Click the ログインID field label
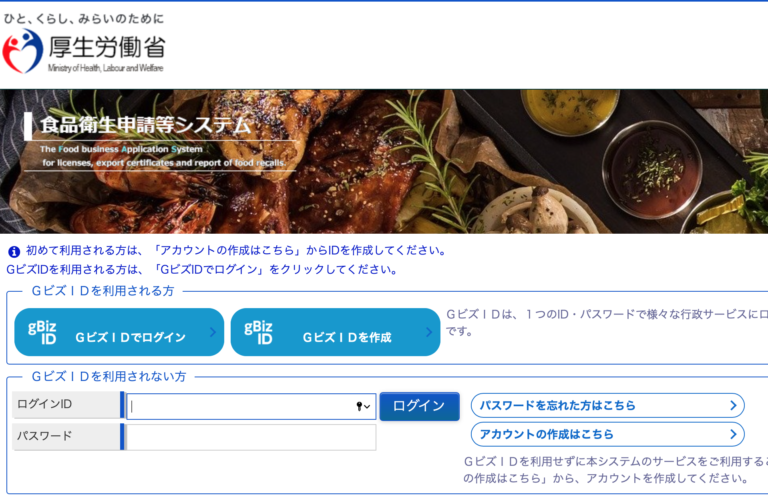The height and width of the screenshot is (497, 768). tap(45, 404)
